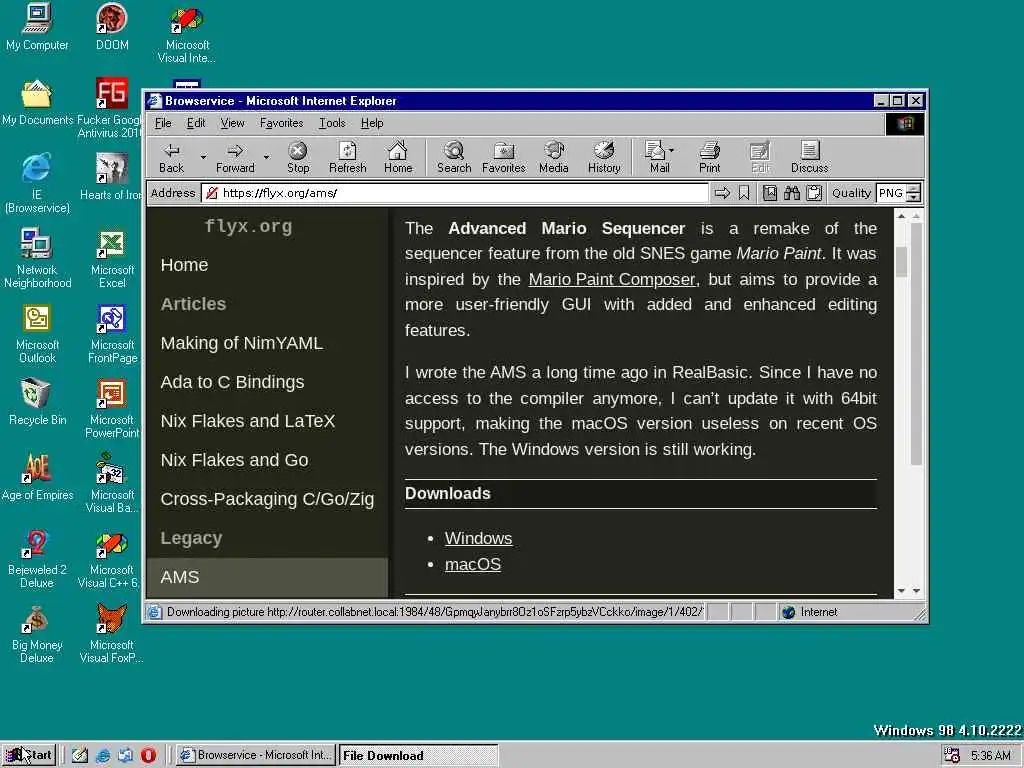Viewport: 1024px width, 768px height.
Task: Switch to File Download taskbar button
Action: click(x=418, y=756)
